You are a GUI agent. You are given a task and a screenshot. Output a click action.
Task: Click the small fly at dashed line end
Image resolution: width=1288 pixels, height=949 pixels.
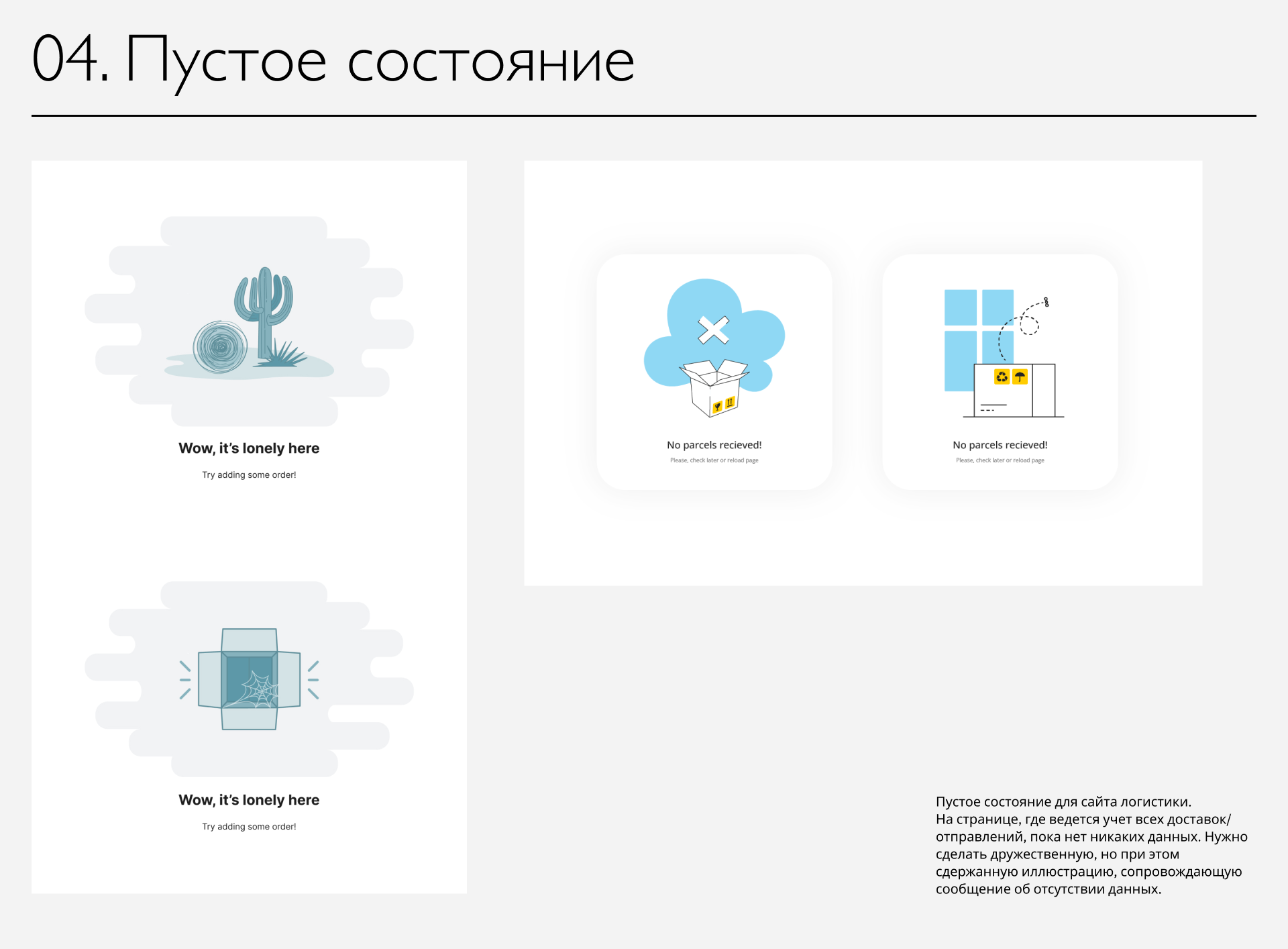[x=1046, y=302]
